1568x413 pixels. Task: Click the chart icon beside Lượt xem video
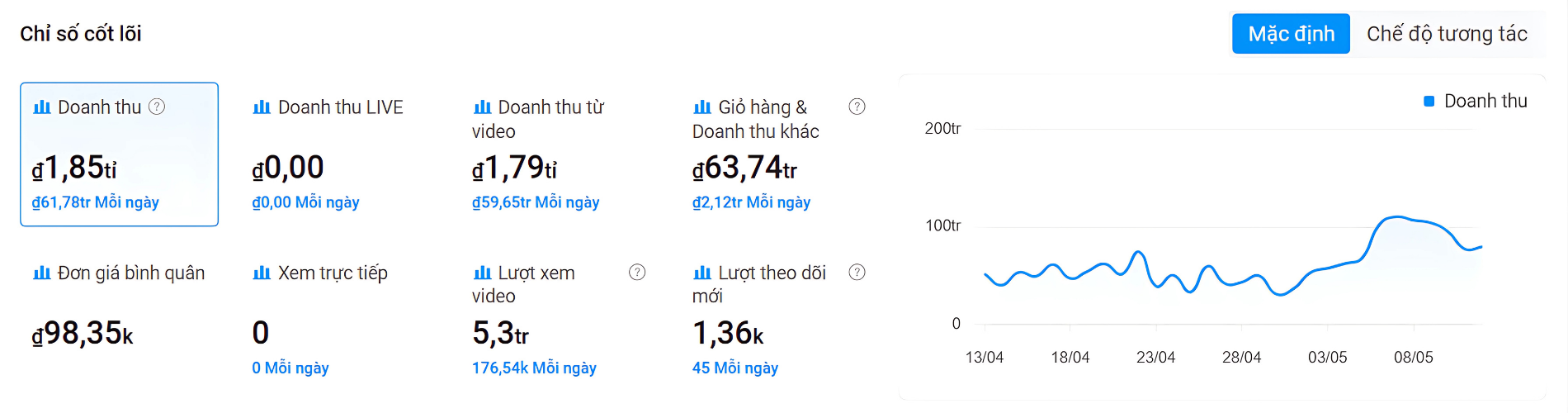click(x=482, y=273)
